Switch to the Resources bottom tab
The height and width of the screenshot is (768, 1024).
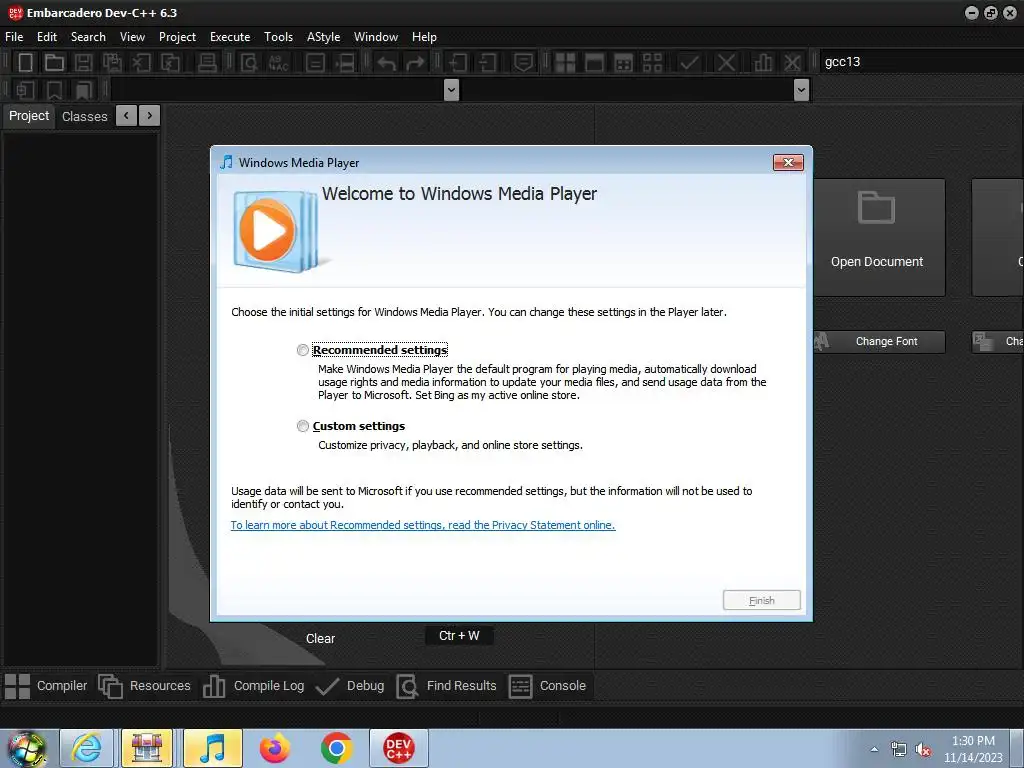[x=144, y=686]
